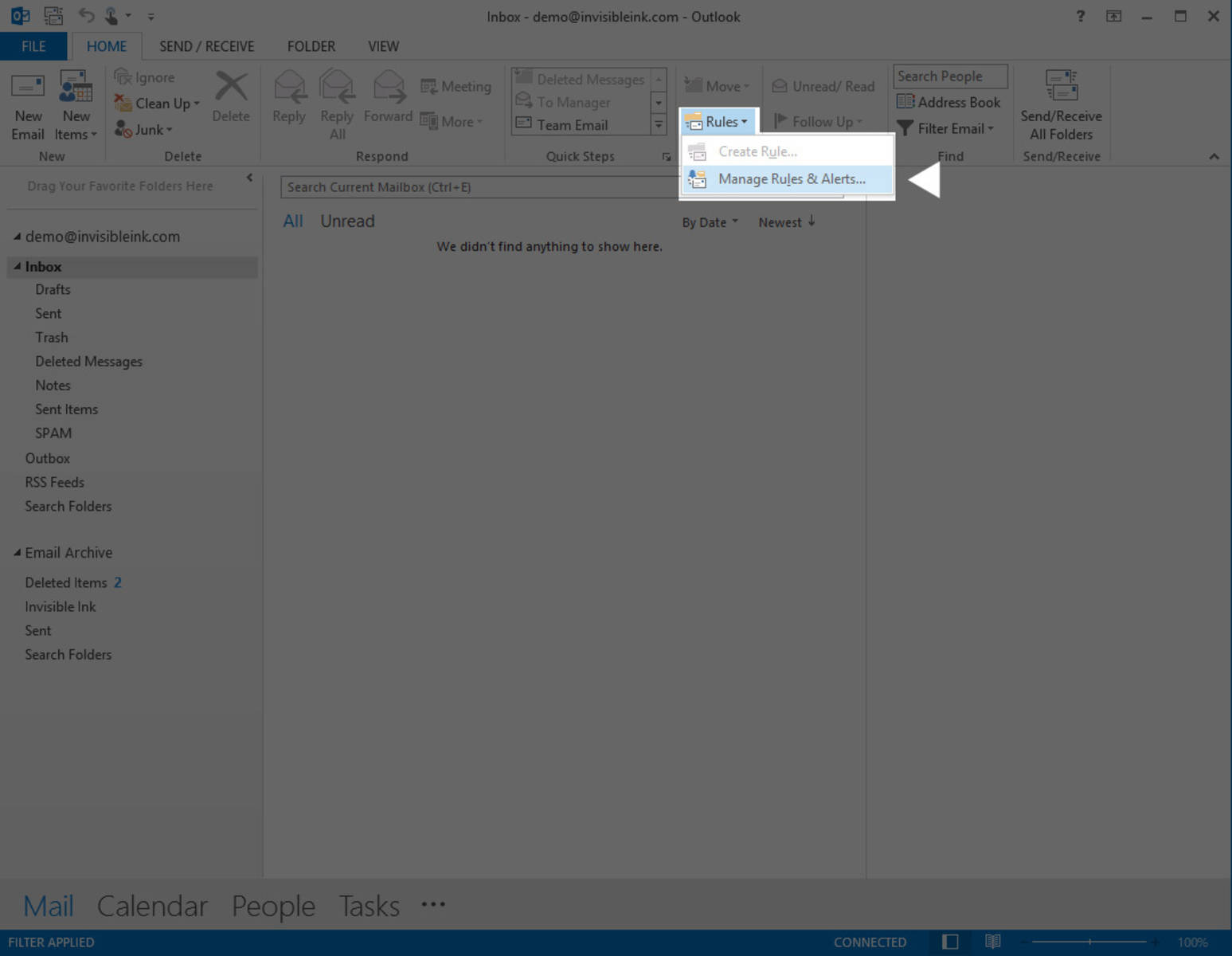1232x956 pixels.
Task: Toggle touch/mouse mode icon
Action: click(111, 15)
